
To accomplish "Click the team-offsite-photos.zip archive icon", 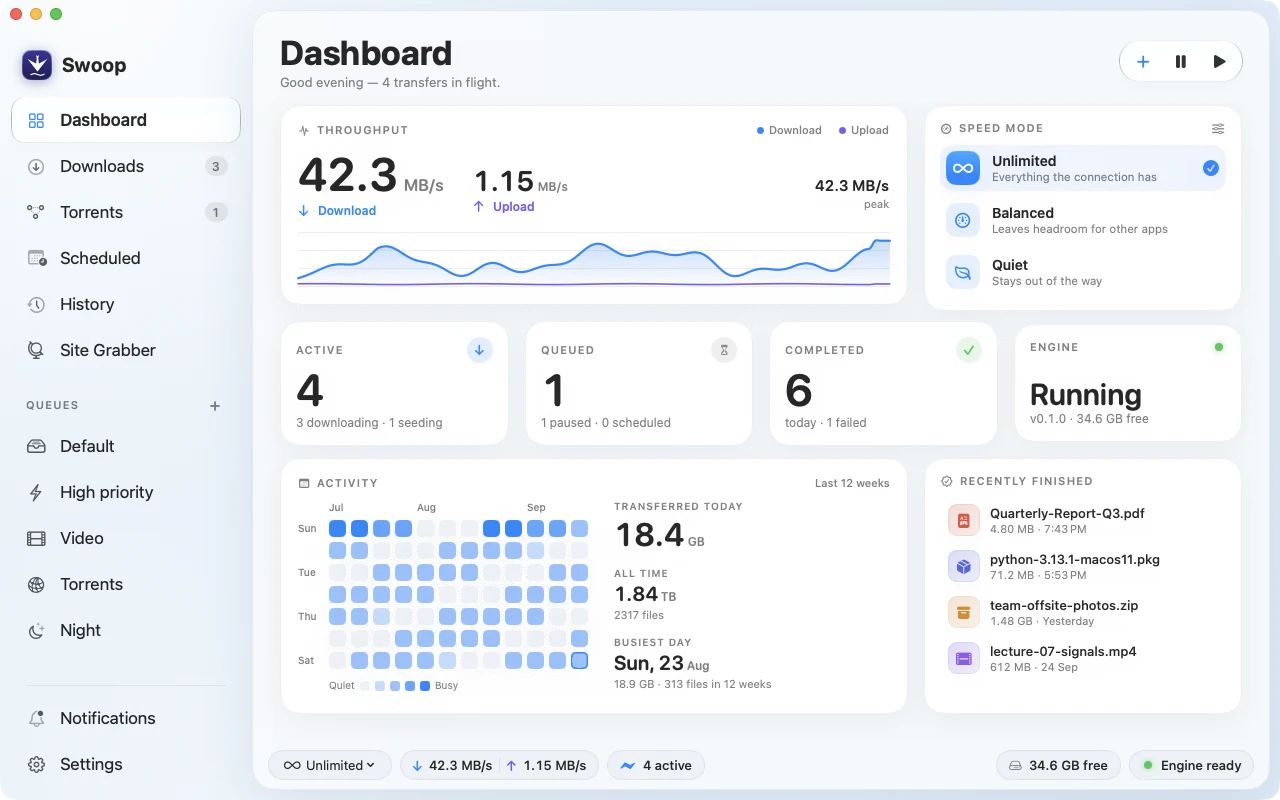I will click(964, 612).
